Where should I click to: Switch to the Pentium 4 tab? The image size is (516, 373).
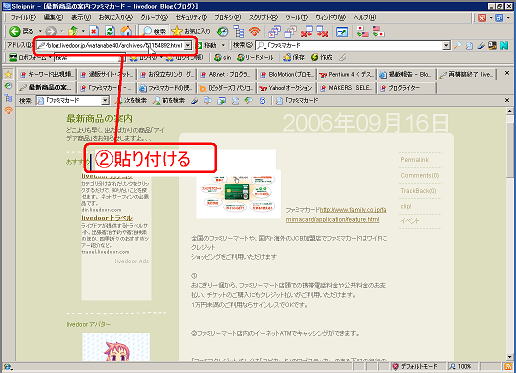[x=347, y=74]
